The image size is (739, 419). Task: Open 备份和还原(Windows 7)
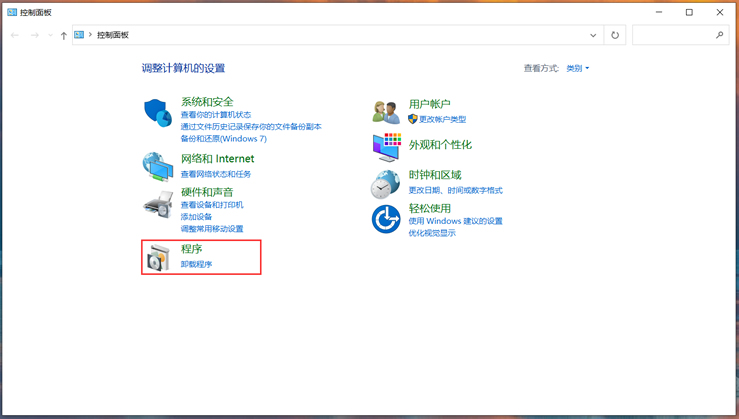[x=224, y=139]
